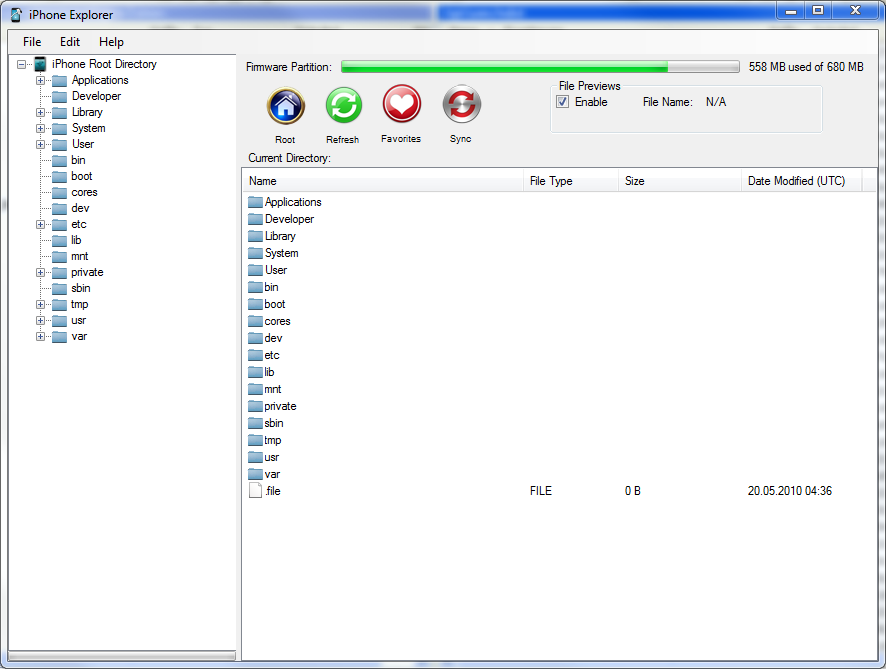Click the tree panel horizontal scrollbar
886x669 pixels.
pos(122,655)
